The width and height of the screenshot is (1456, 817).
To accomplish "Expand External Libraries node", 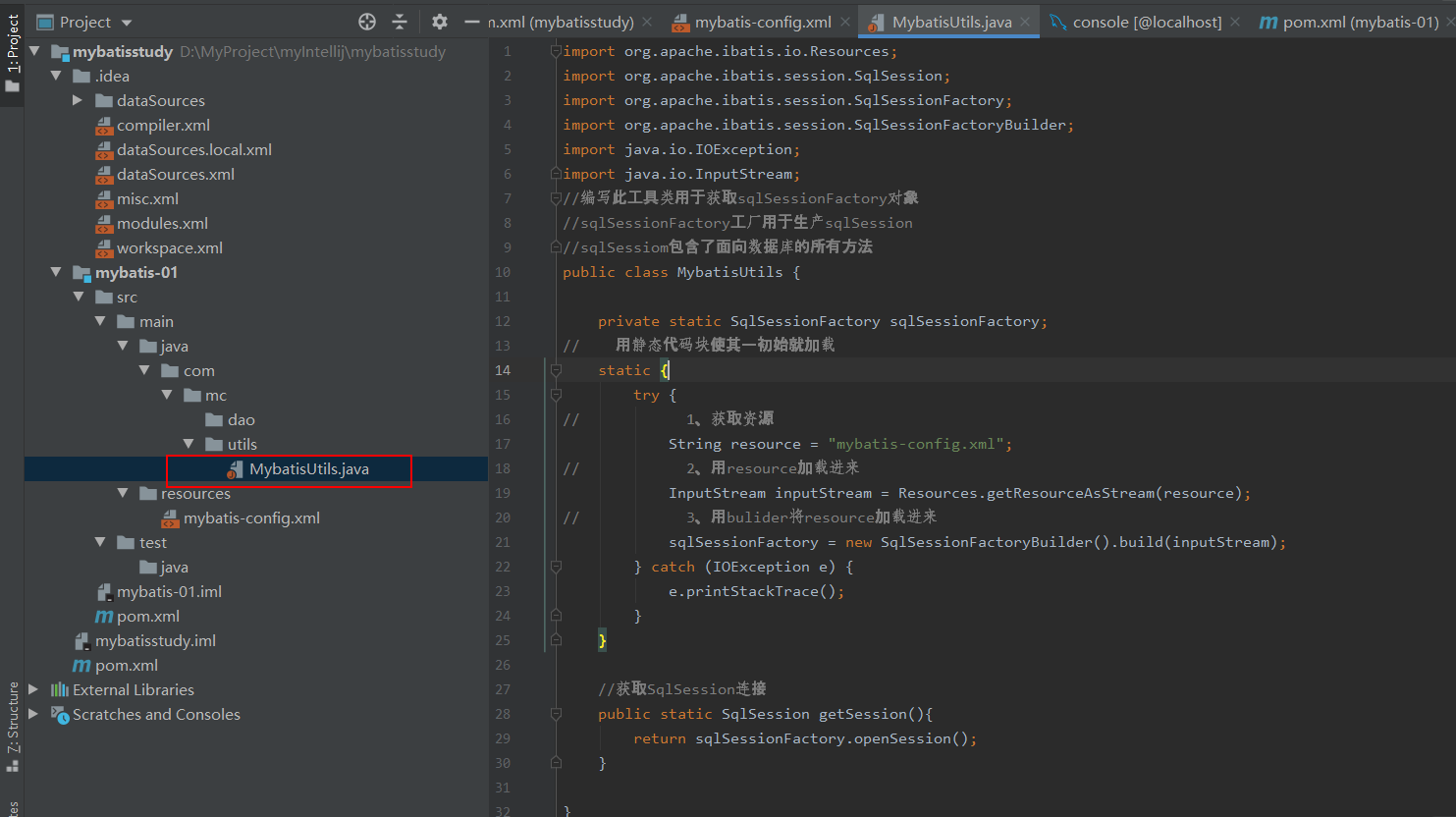I will pos(33,689).
